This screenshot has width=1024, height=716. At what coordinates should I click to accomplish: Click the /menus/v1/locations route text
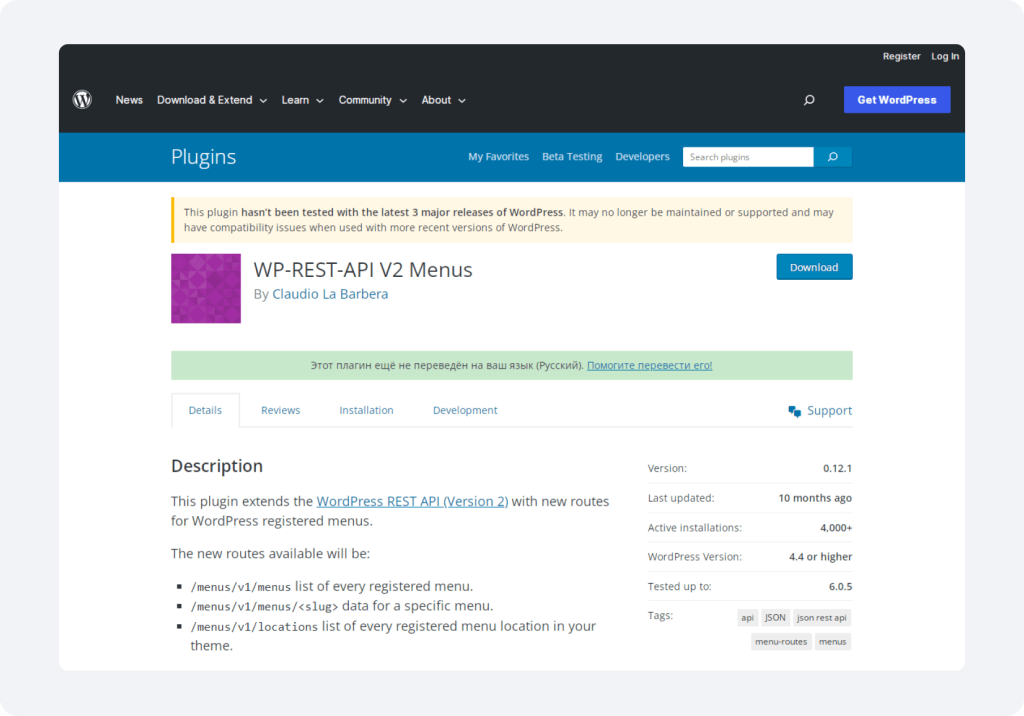point(254,626)
